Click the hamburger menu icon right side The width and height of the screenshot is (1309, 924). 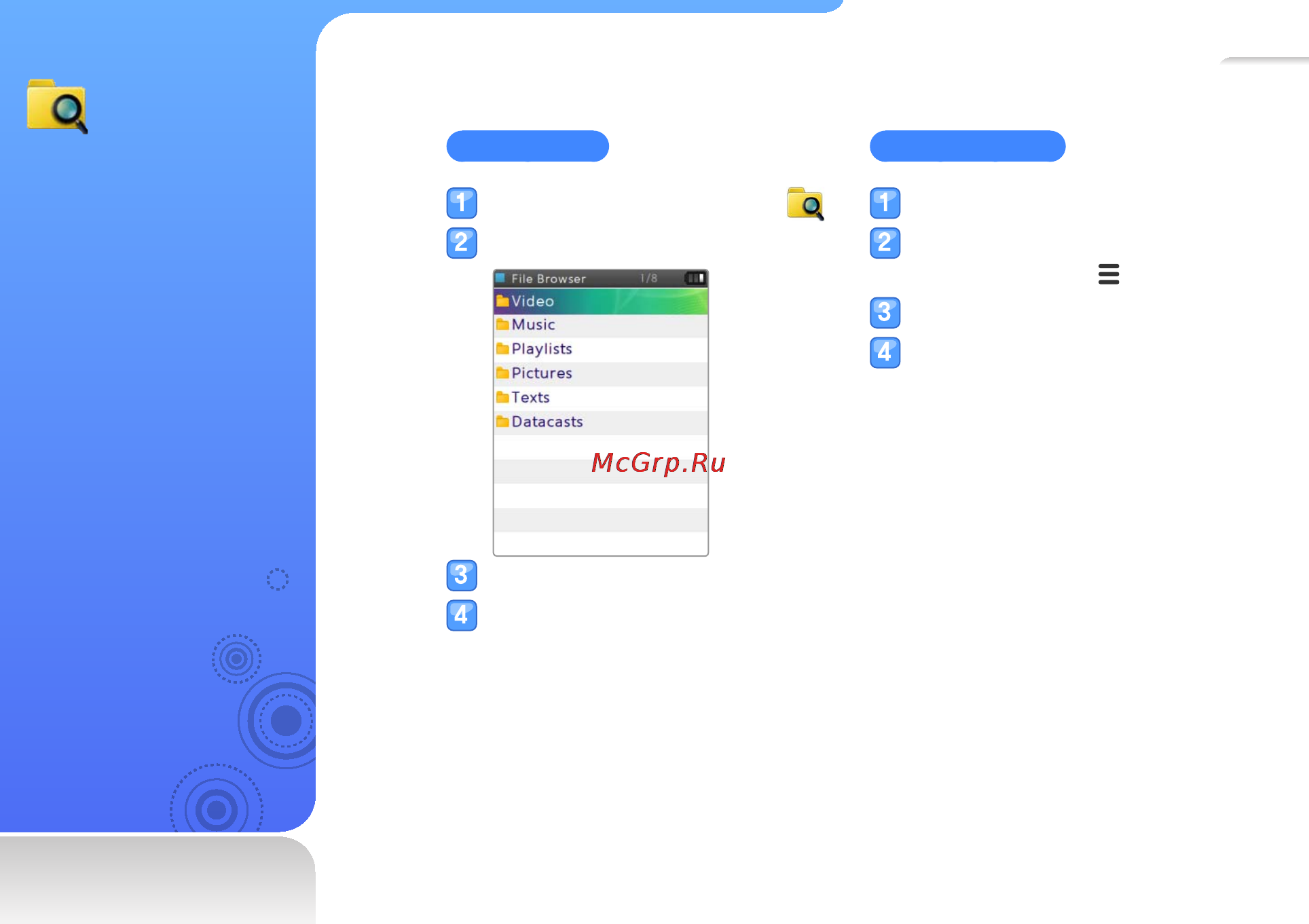[1108, 274]
